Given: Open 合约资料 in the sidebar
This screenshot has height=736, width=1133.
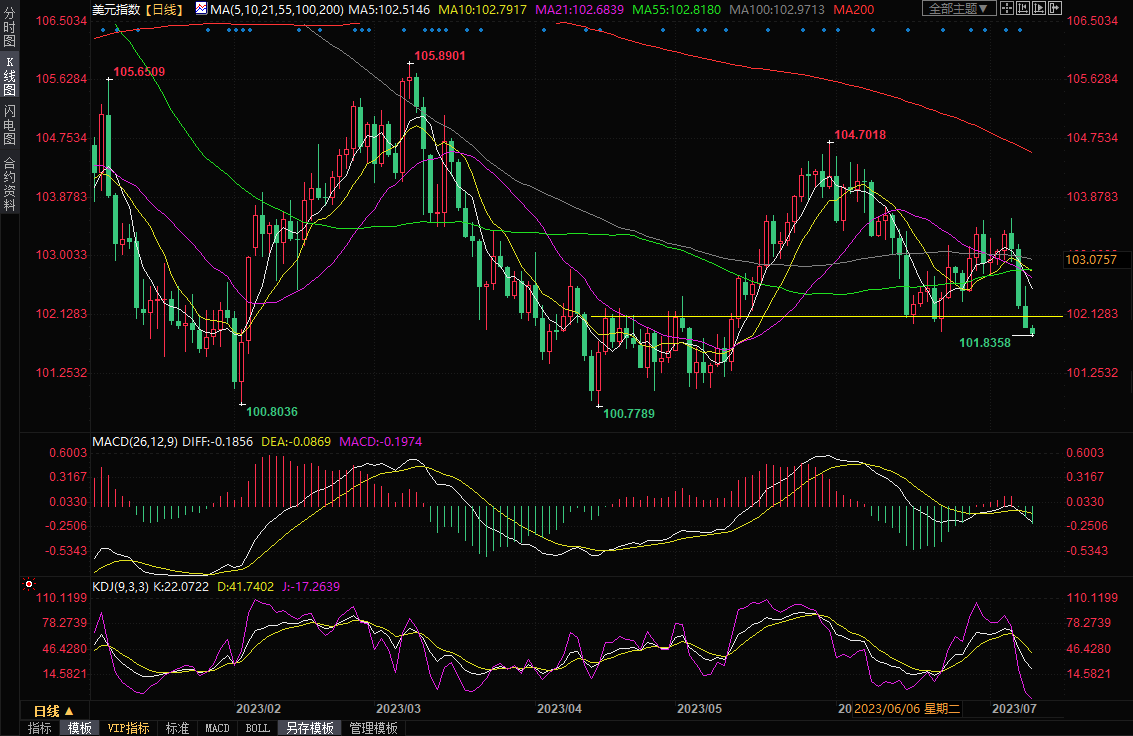Looking at the screenshot, I should click(x=9, y=183).
